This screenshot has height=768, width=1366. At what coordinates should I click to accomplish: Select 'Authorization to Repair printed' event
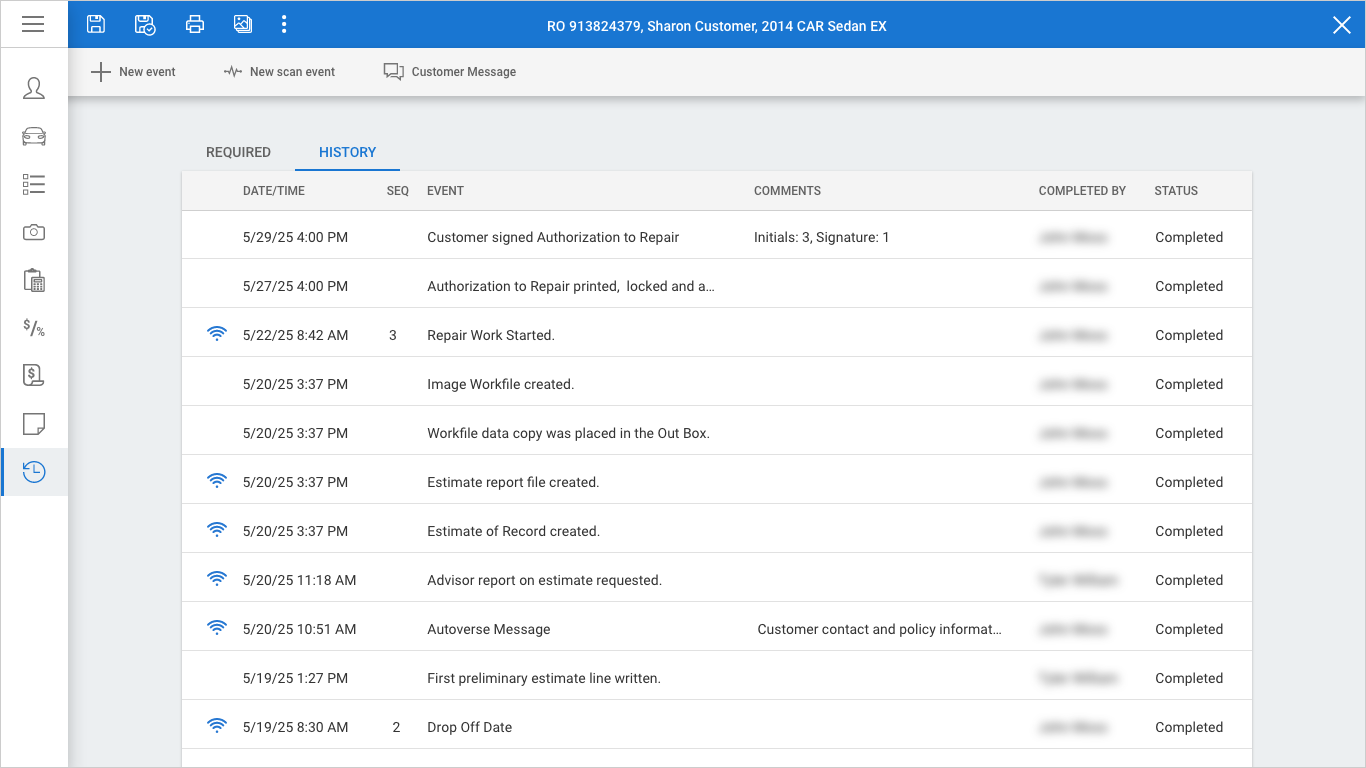571,286
